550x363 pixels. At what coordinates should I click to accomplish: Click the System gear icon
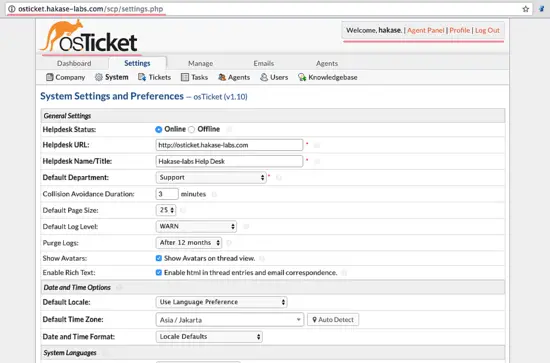coord(99,77)
